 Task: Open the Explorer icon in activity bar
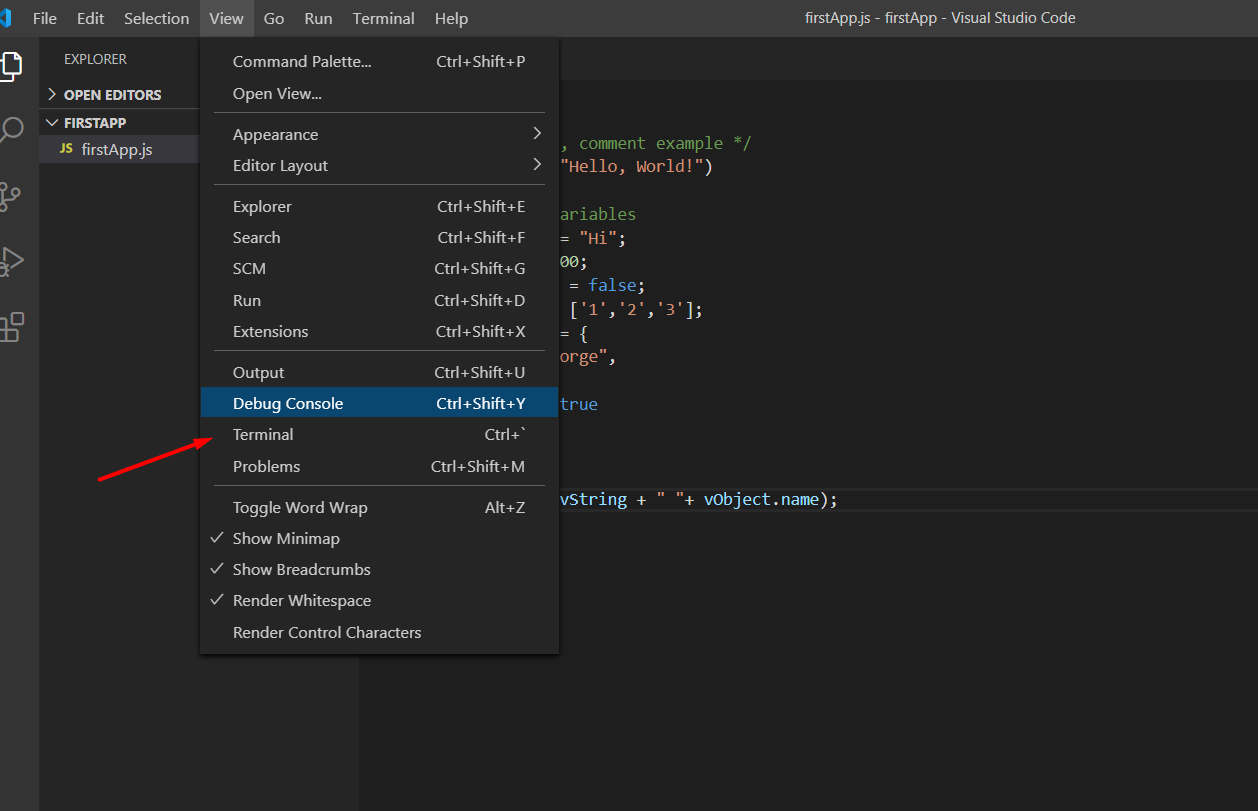pos(11,66)
